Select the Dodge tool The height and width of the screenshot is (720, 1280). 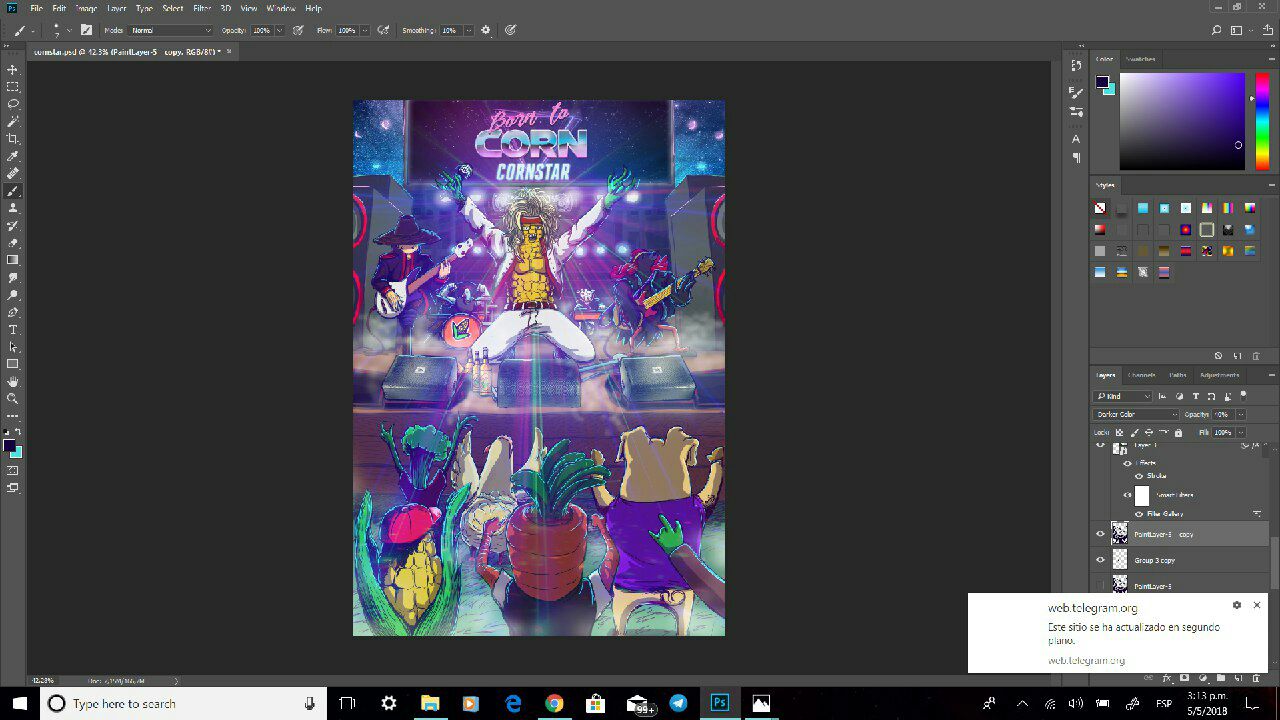click(x=13, y=295)
